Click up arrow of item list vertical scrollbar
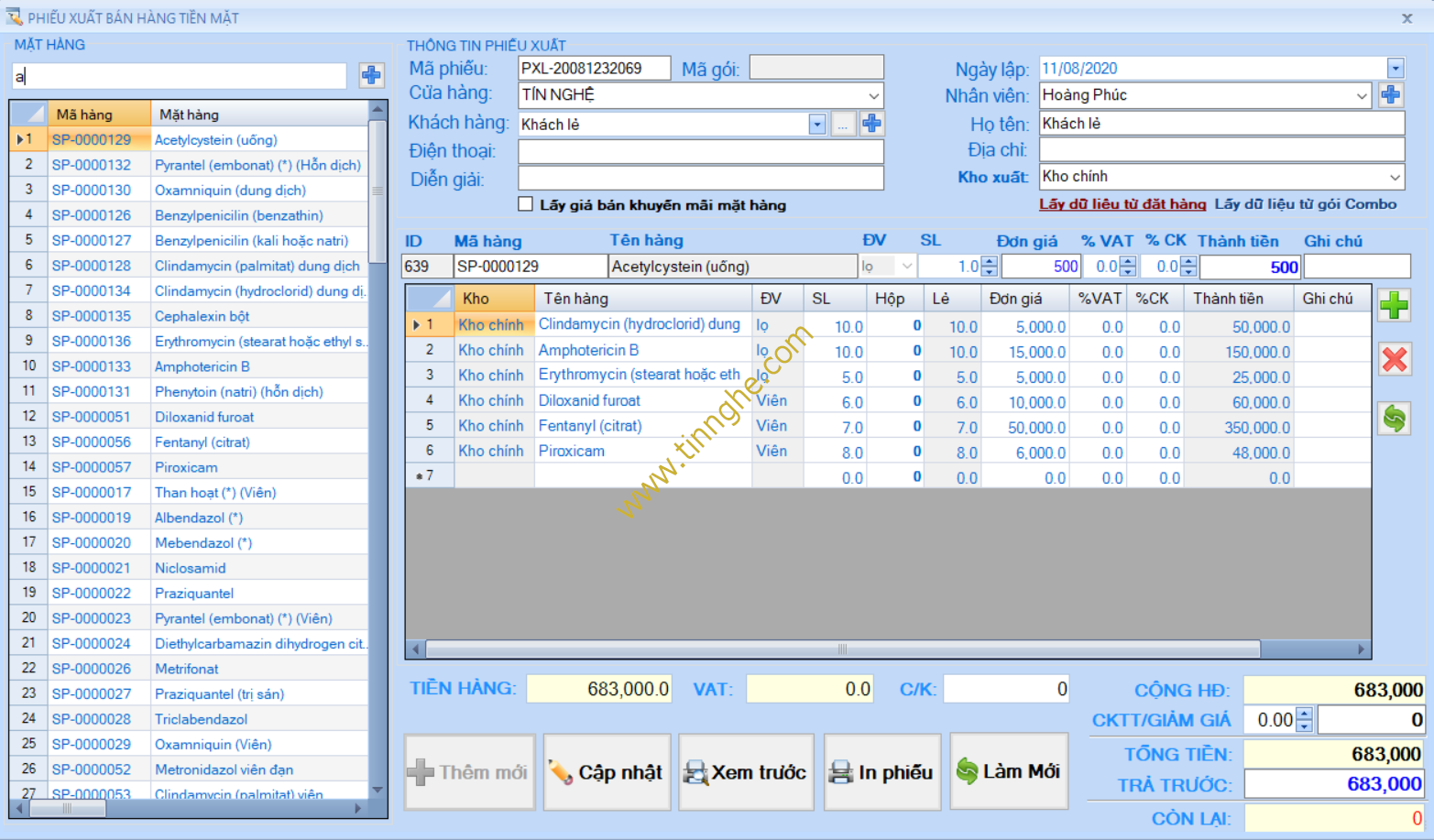This screenshot has height=840, width=1434. click(378, 110)
